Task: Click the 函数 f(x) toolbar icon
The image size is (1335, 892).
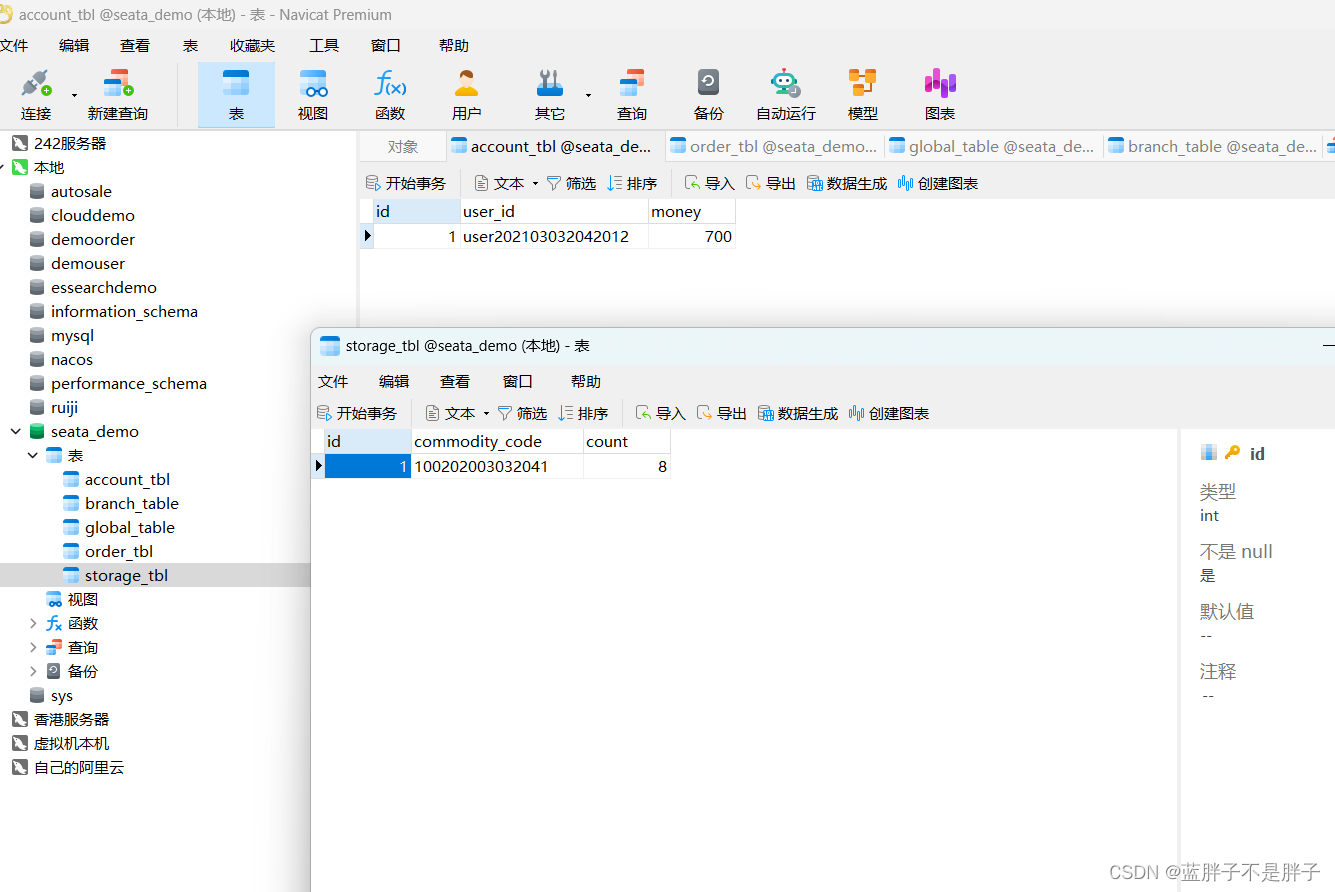Action: pos(390,94)
